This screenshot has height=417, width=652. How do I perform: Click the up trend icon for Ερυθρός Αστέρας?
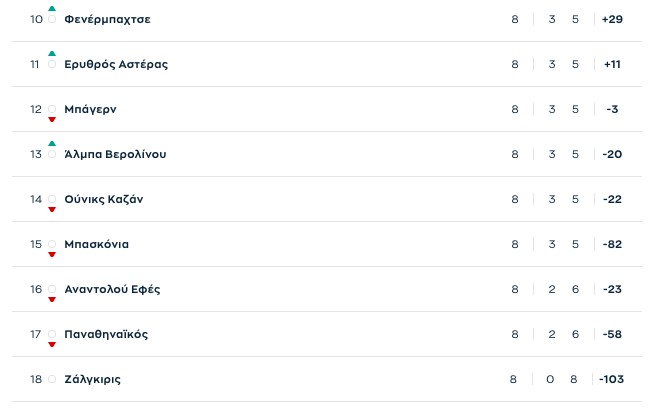coord(52,54)
